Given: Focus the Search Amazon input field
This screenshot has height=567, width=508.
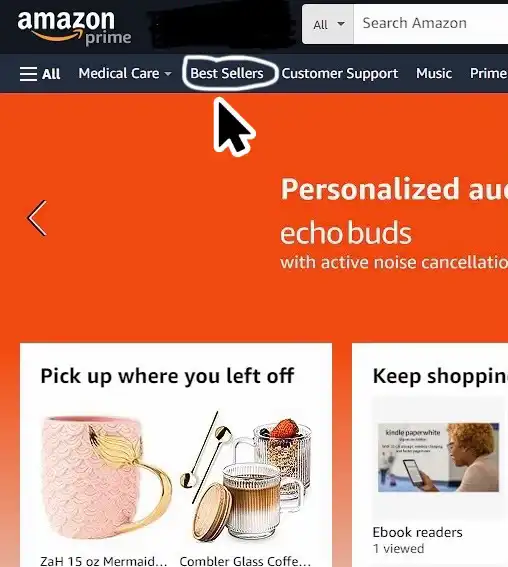Looking at the screenshot, I should pos(431,24).
